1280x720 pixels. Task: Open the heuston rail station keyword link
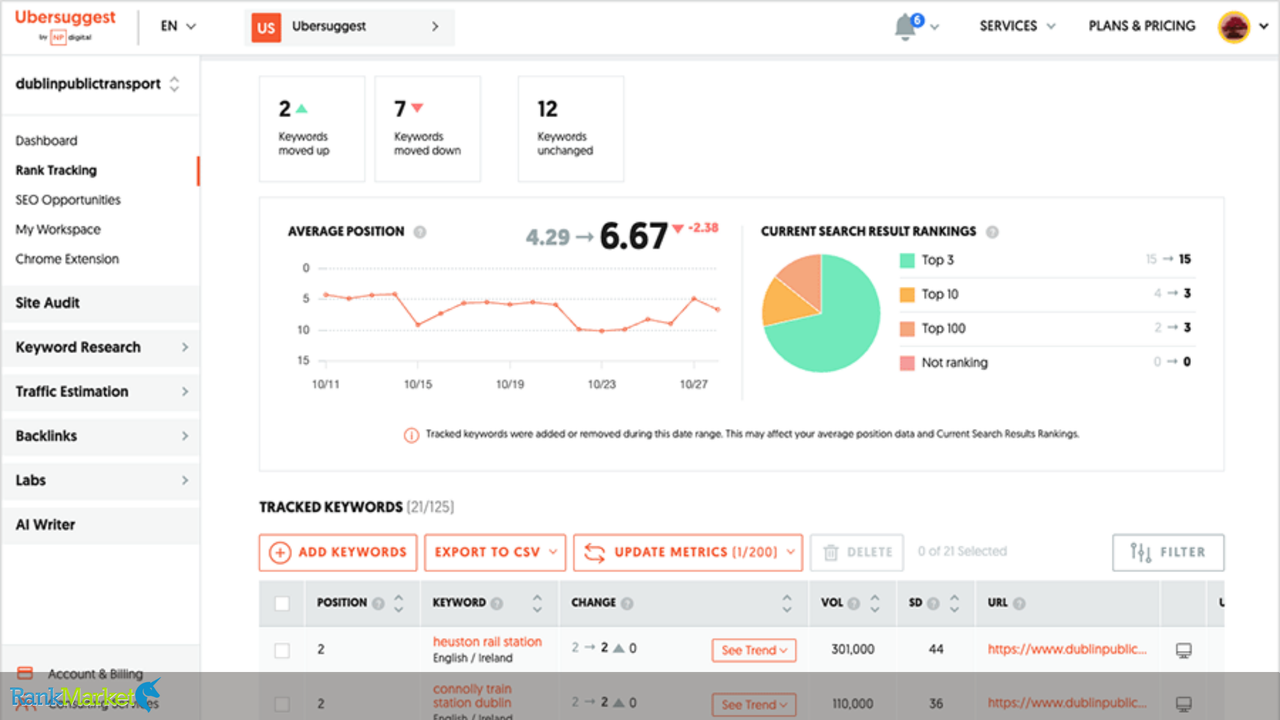point(487,642)
